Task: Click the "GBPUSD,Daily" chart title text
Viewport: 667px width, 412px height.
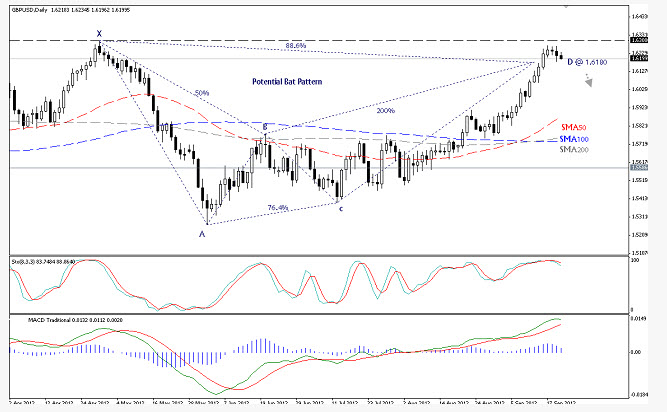Action: [x=29, y=10]
